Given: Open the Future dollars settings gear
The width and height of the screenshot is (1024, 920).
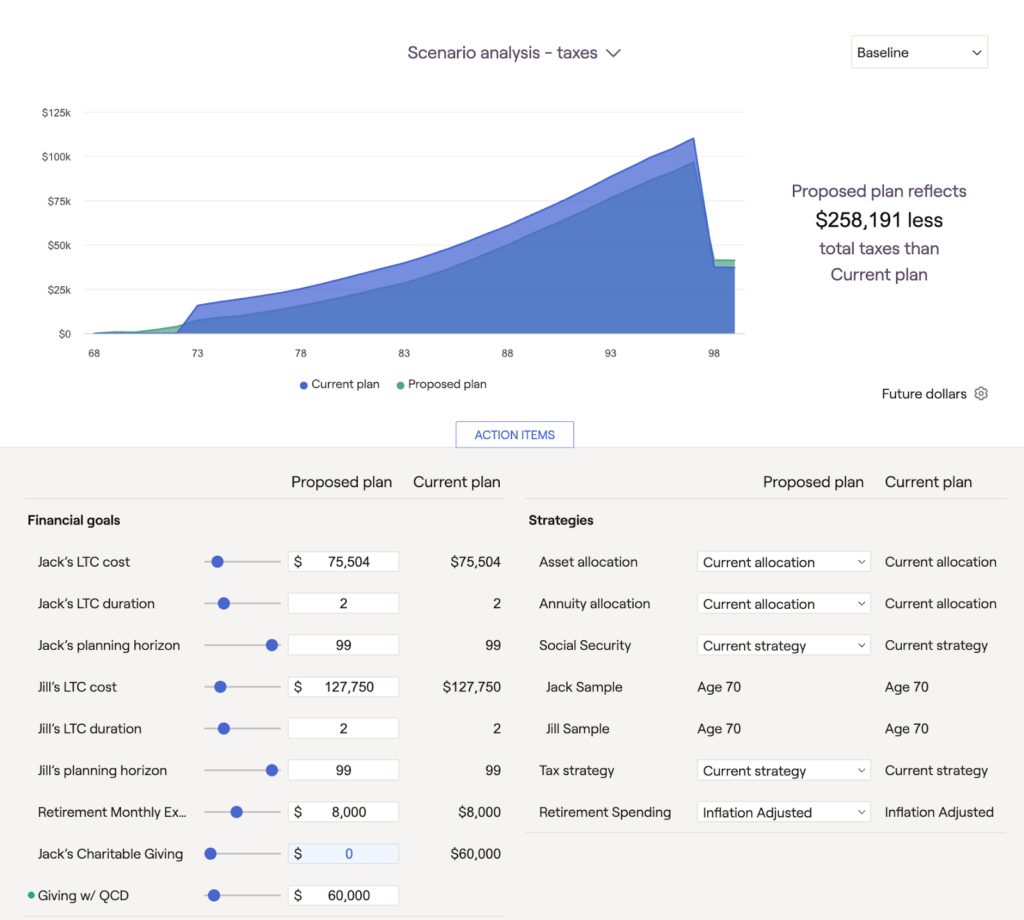Looking at the screenshot, I should pos(981,394).
